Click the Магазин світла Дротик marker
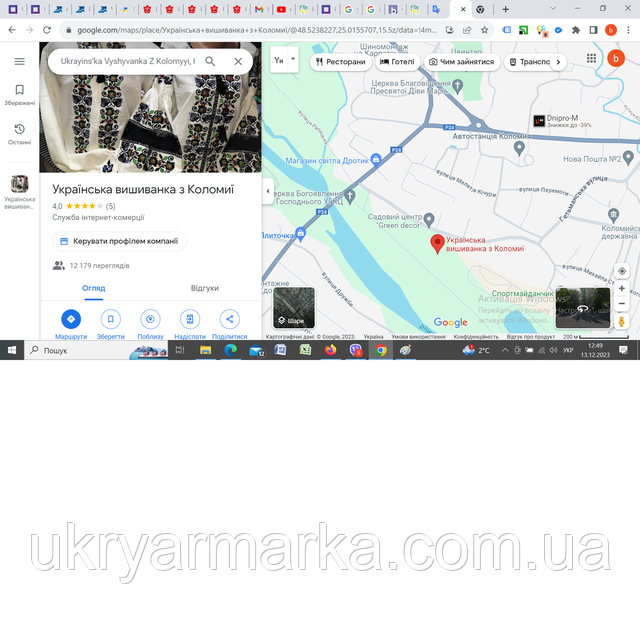Screen dimensions: 640x640 (376, 160)
